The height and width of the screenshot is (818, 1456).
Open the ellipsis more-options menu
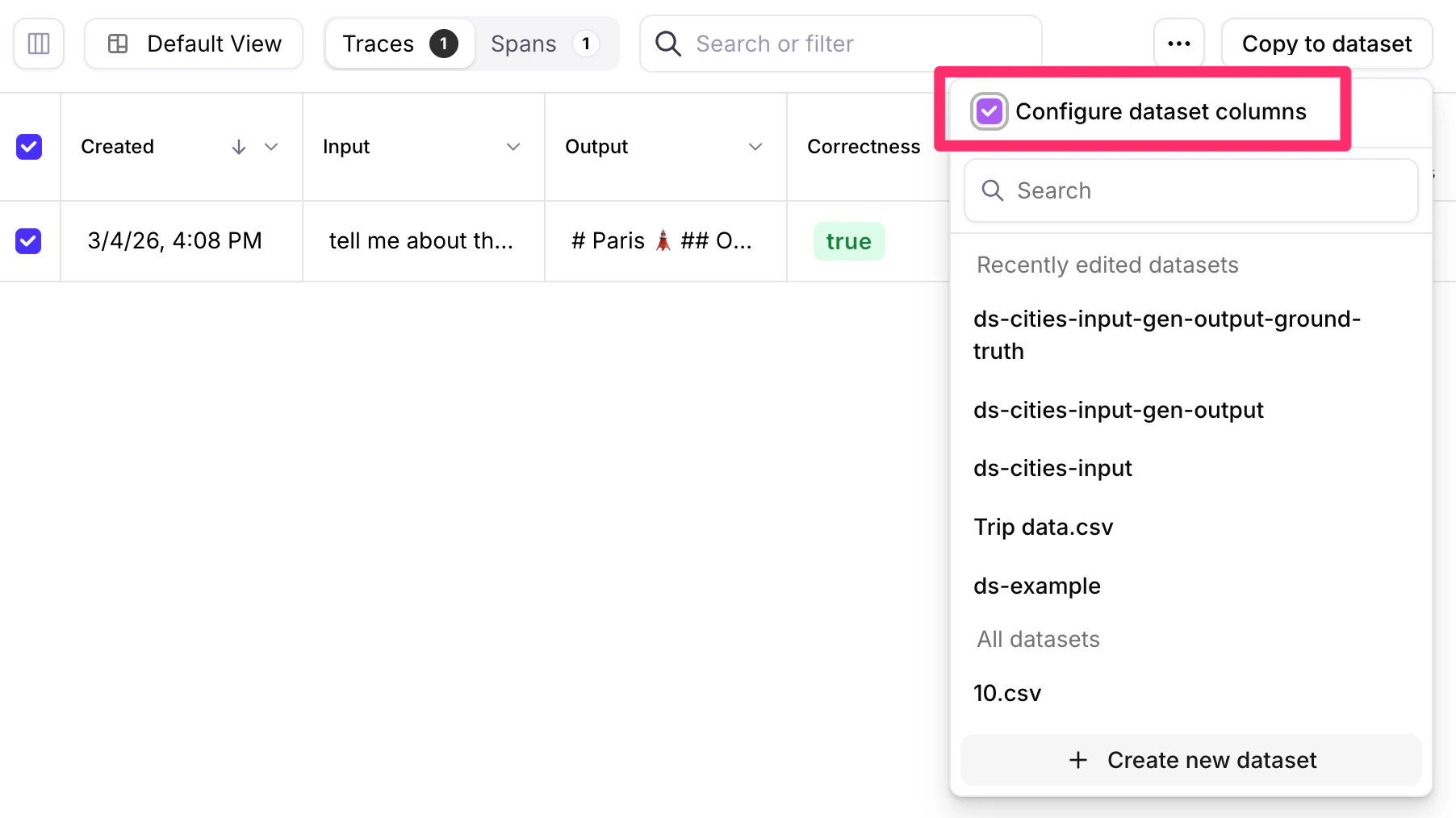click(1179, 44)
